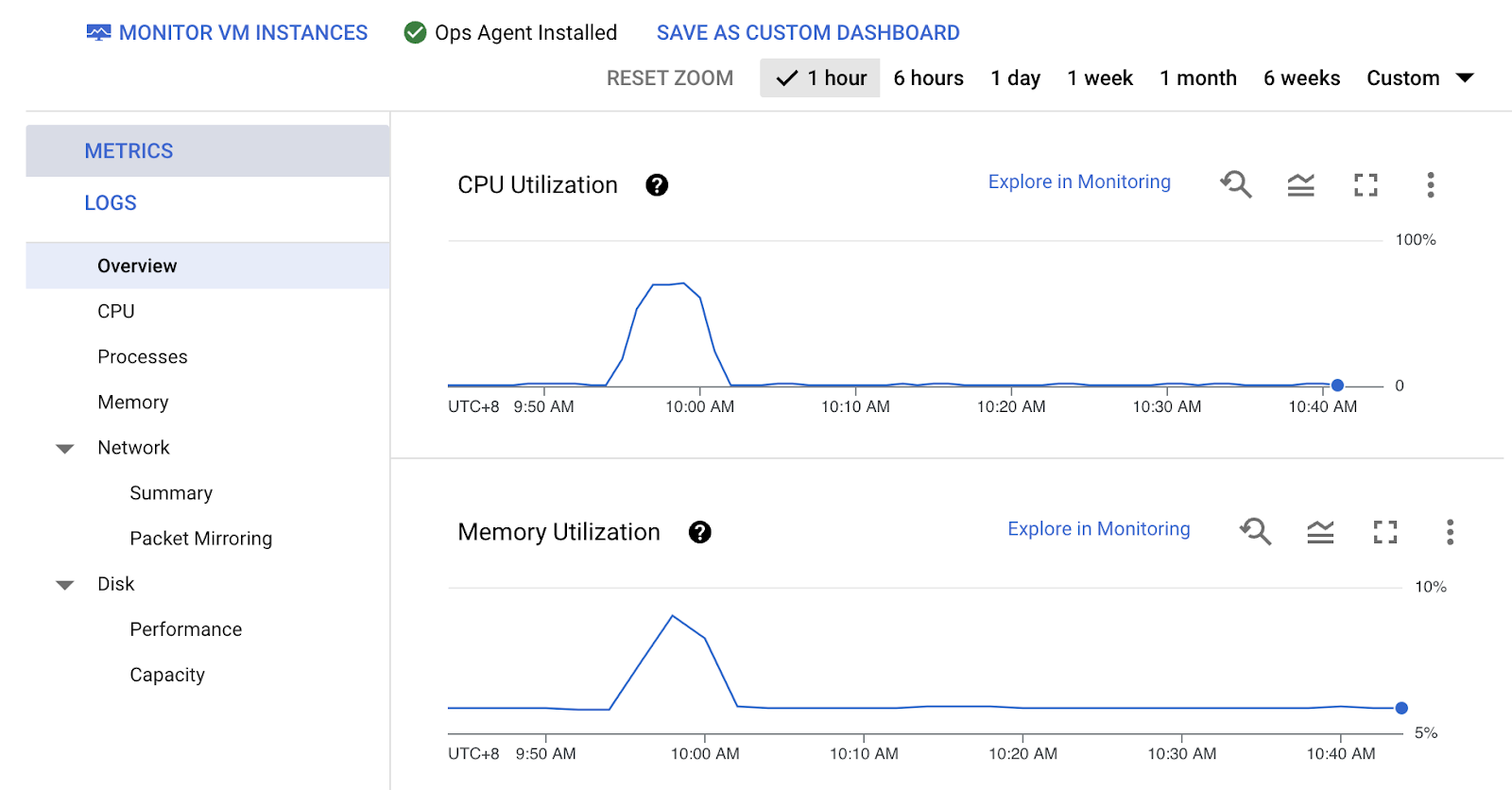This screenshot has height=790, width=1512.
Task: Collapse the Disk section in sidebar
Action: (65, 585)
